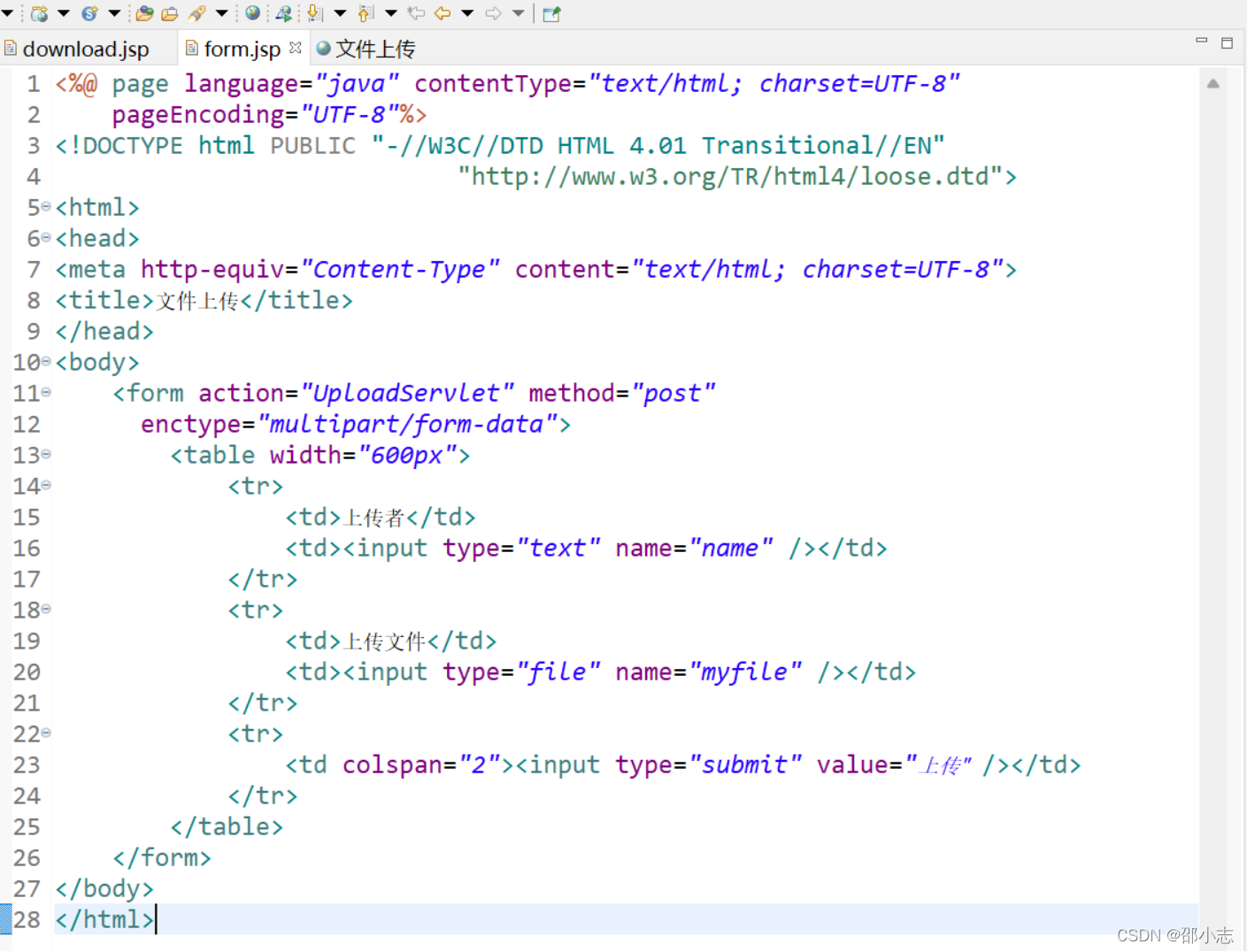The width and height of the screenshot is (1247, 952).
Task: Open dropdown next to new web project icon
Action: (x=64, y=13)
